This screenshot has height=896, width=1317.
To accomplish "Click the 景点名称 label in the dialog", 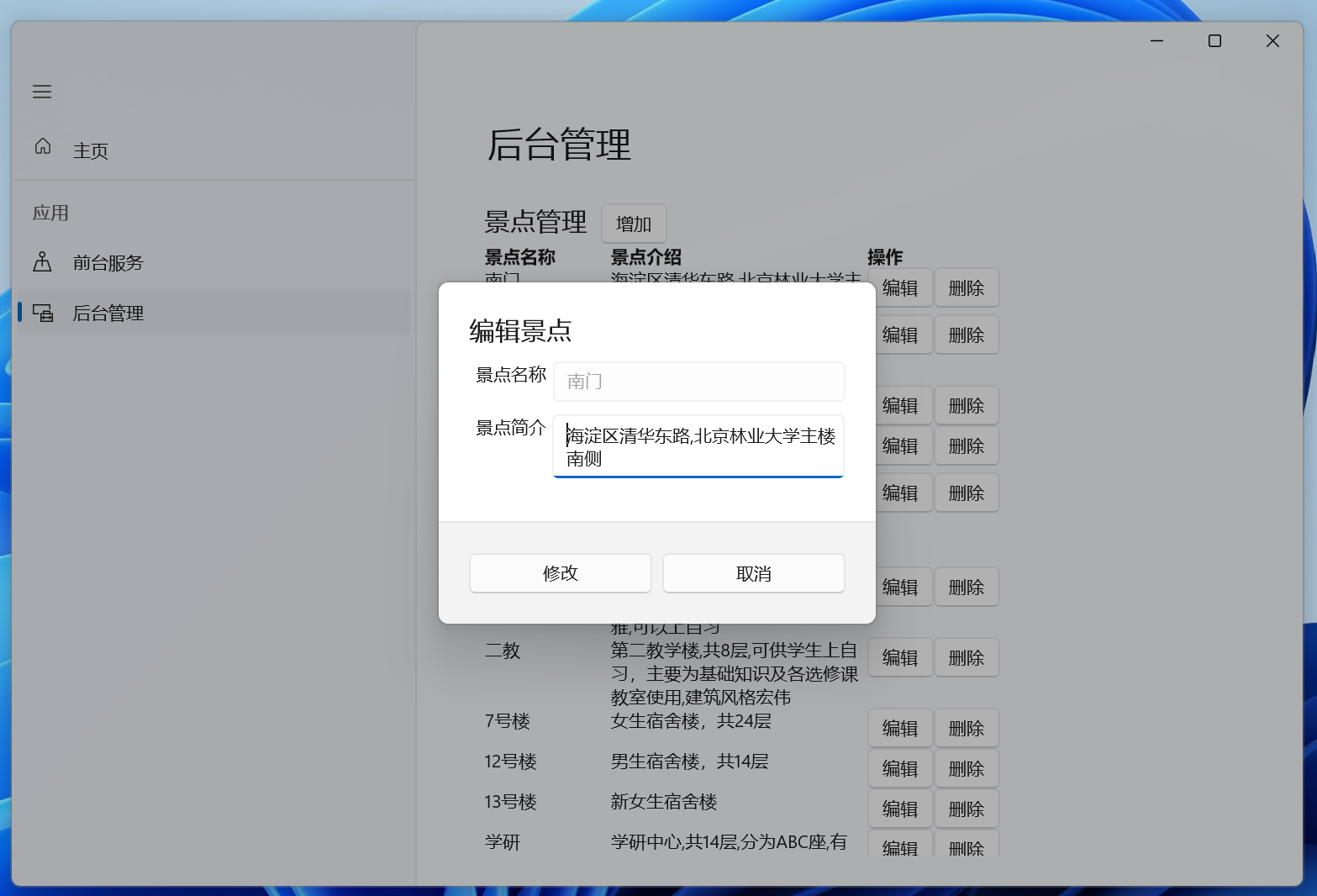I will (x=511, y=375).
